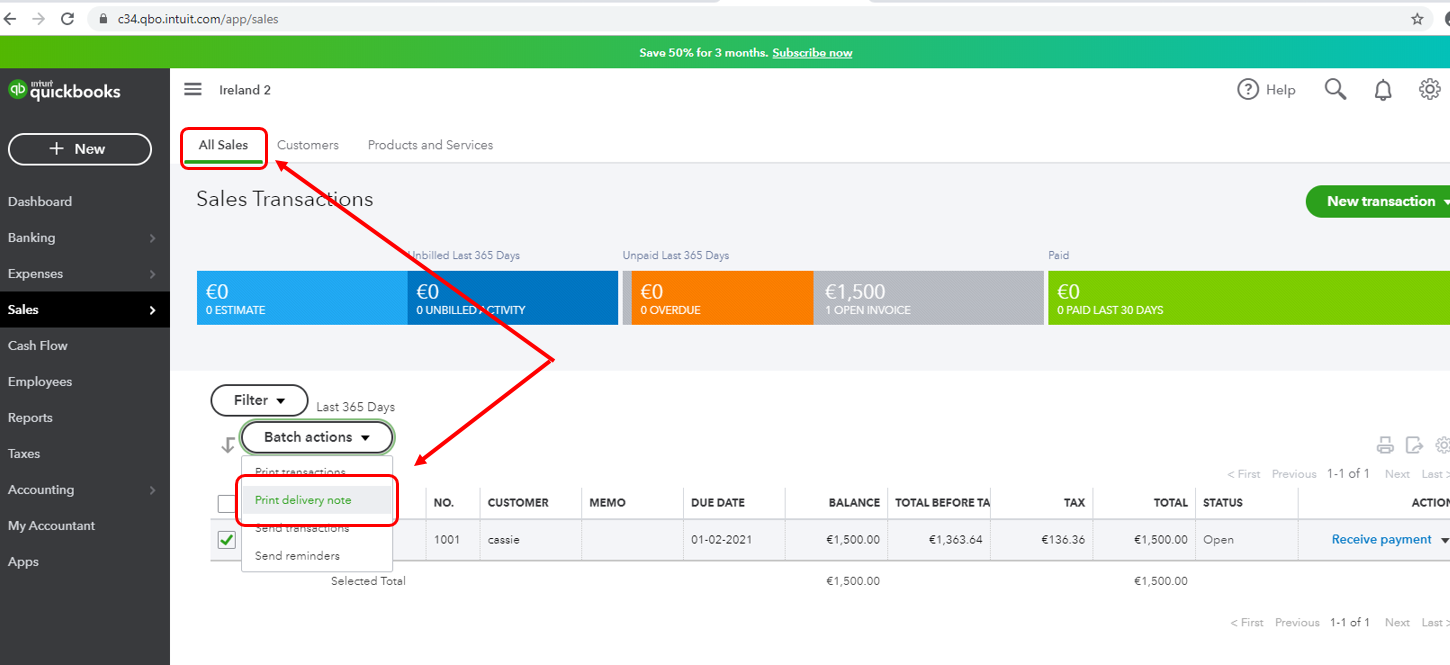Click the 0 Unbilled Activity tile

513,298
